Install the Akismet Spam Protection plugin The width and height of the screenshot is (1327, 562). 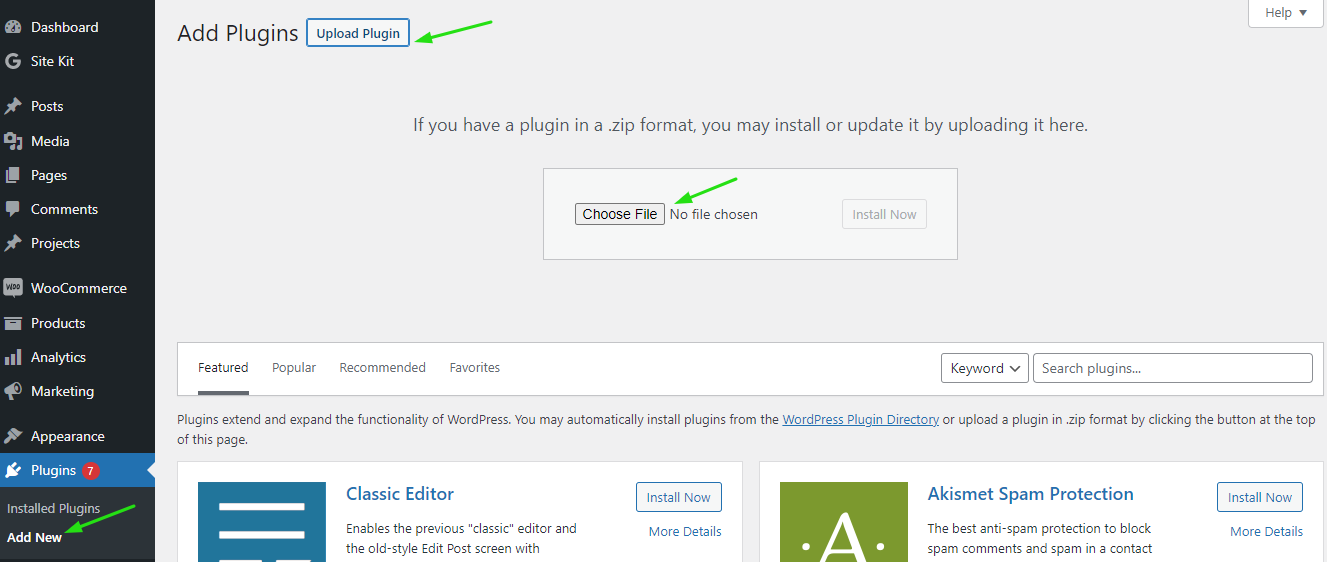click(1260, 497)
